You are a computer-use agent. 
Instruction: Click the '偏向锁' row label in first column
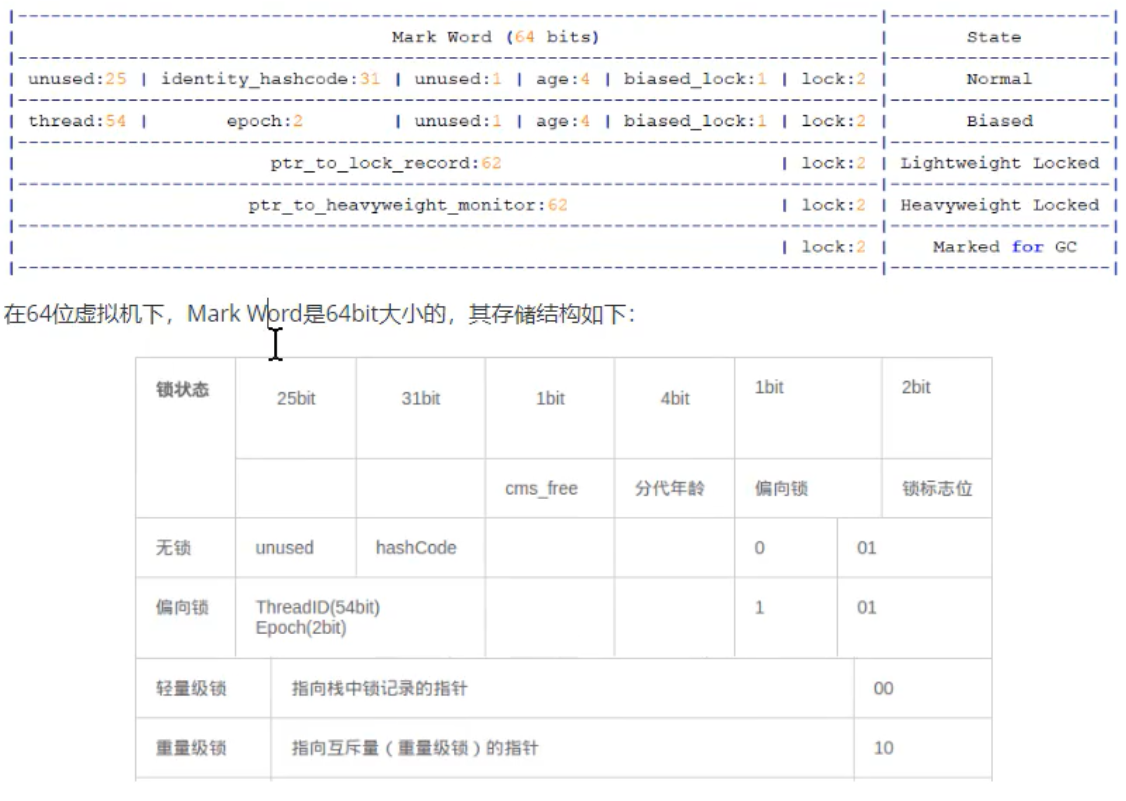(x=182, y=607)
